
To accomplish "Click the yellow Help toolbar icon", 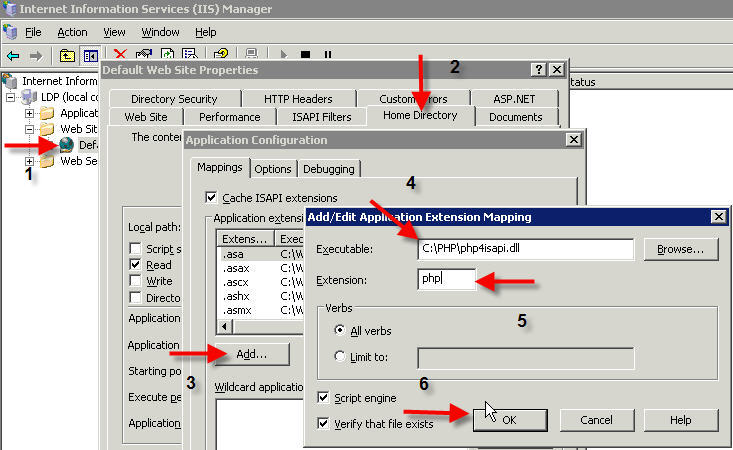I will pyautogui.click(x=221, y=54).
